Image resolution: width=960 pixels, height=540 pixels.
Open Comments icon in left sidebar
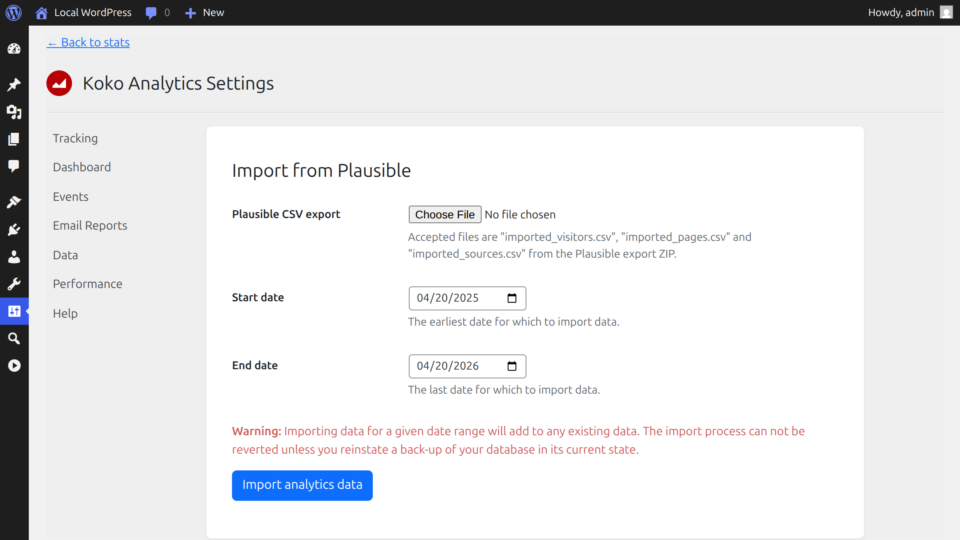[14, 167]
